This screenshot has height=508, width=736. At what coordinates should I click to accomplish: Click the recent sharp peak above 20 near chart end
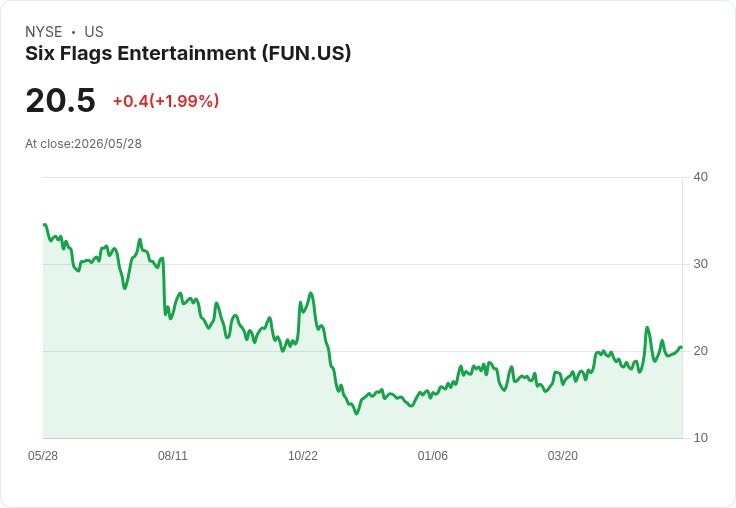647,327
